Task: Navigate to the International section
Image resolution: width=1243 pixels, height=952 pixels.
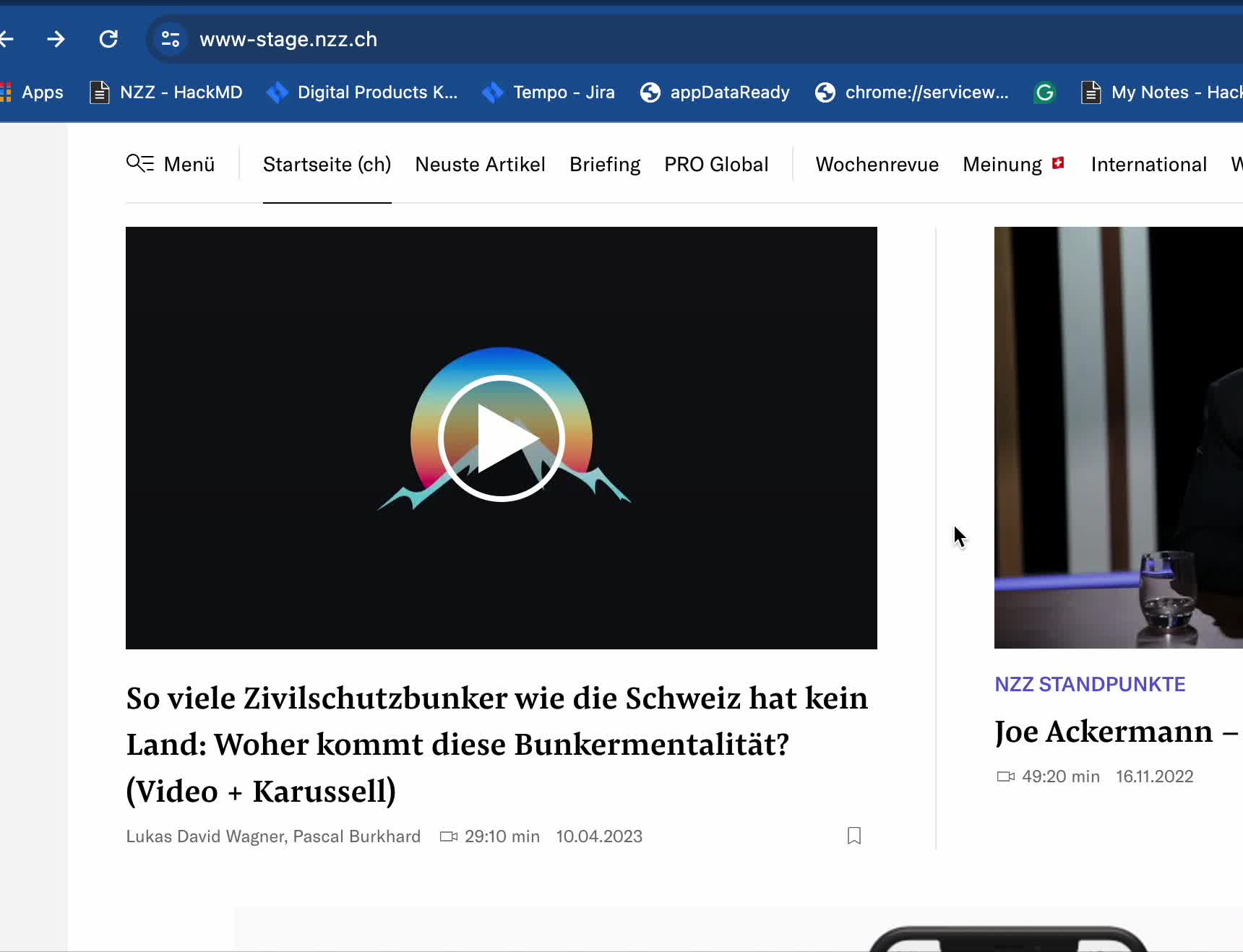Action: pyautogui.click(x=1148, y=165)
